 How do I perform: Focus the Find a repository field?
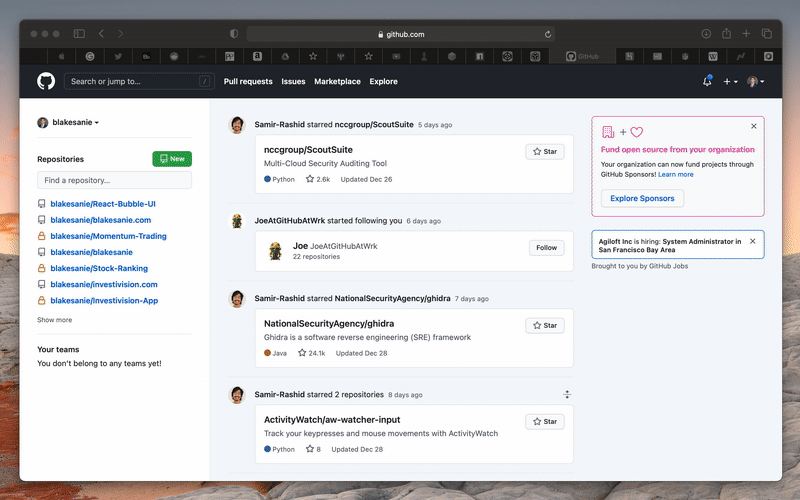click(x=114, y=180)
